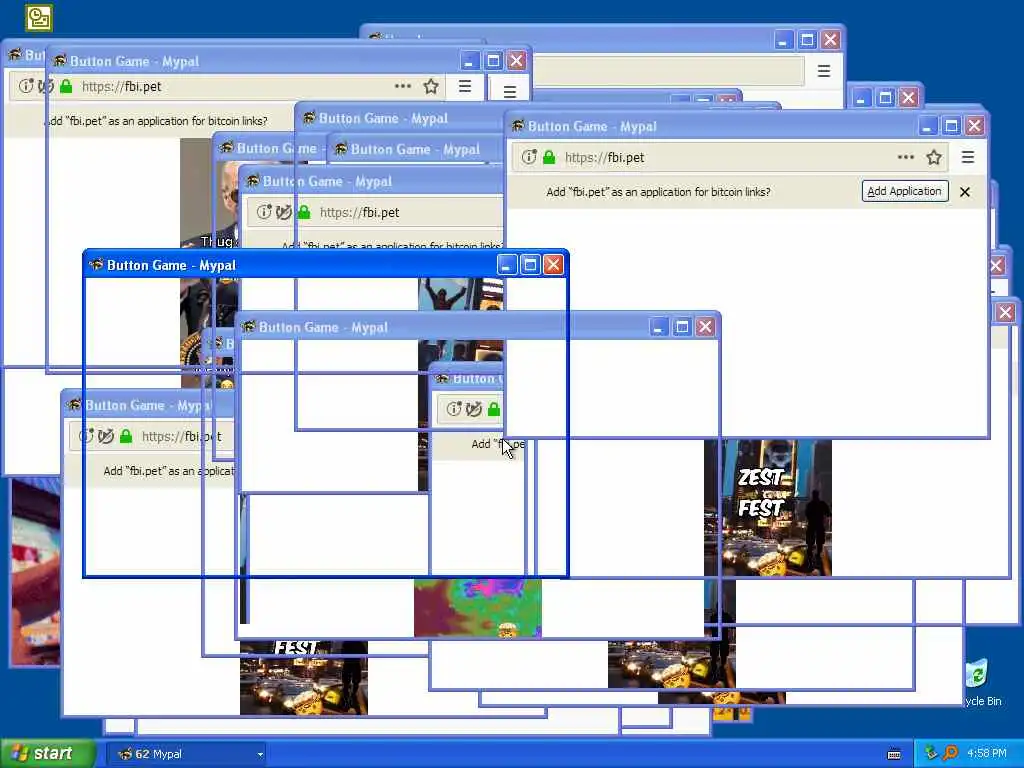Click green padlock in bottom-left Mypal window
The width and height of the screenshot is (1024, 768).
[126, 436]
